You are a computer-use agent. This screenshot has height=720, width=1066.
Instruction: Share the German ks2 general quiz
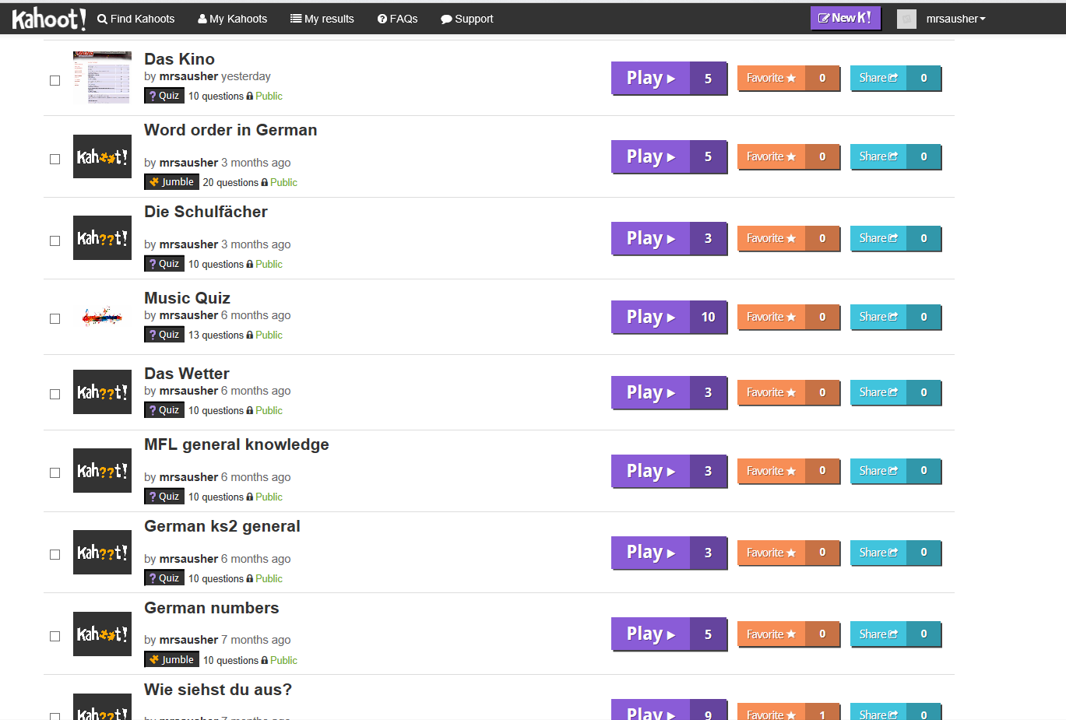click(878, 553)
